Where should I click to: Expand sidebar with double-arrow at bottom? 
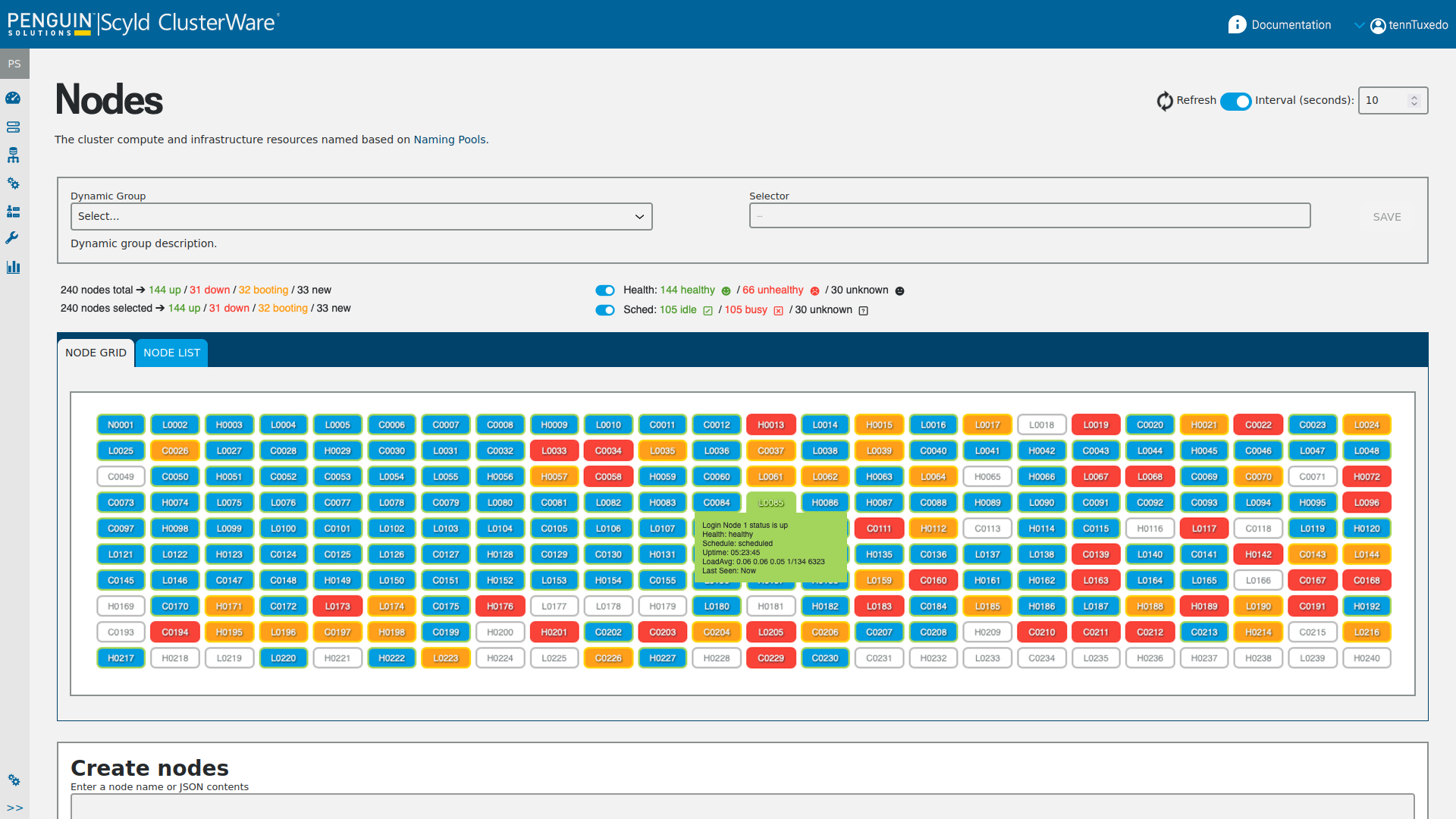(14, 808)
